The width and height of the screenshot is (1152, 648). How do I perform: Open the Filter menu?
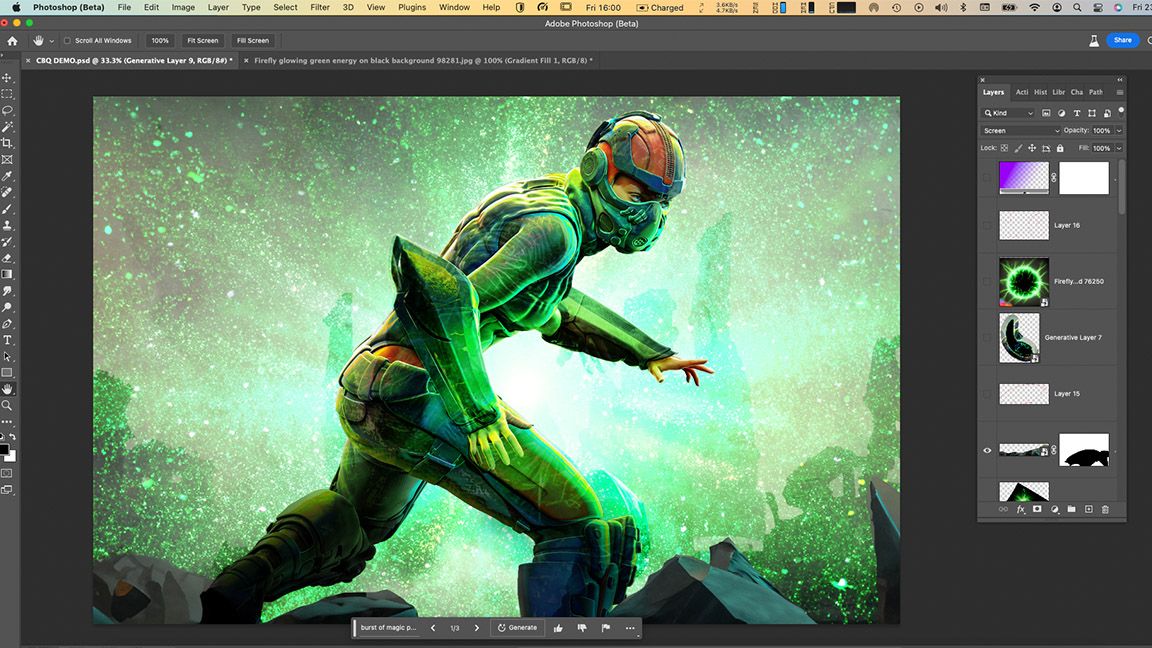[320, 7]
